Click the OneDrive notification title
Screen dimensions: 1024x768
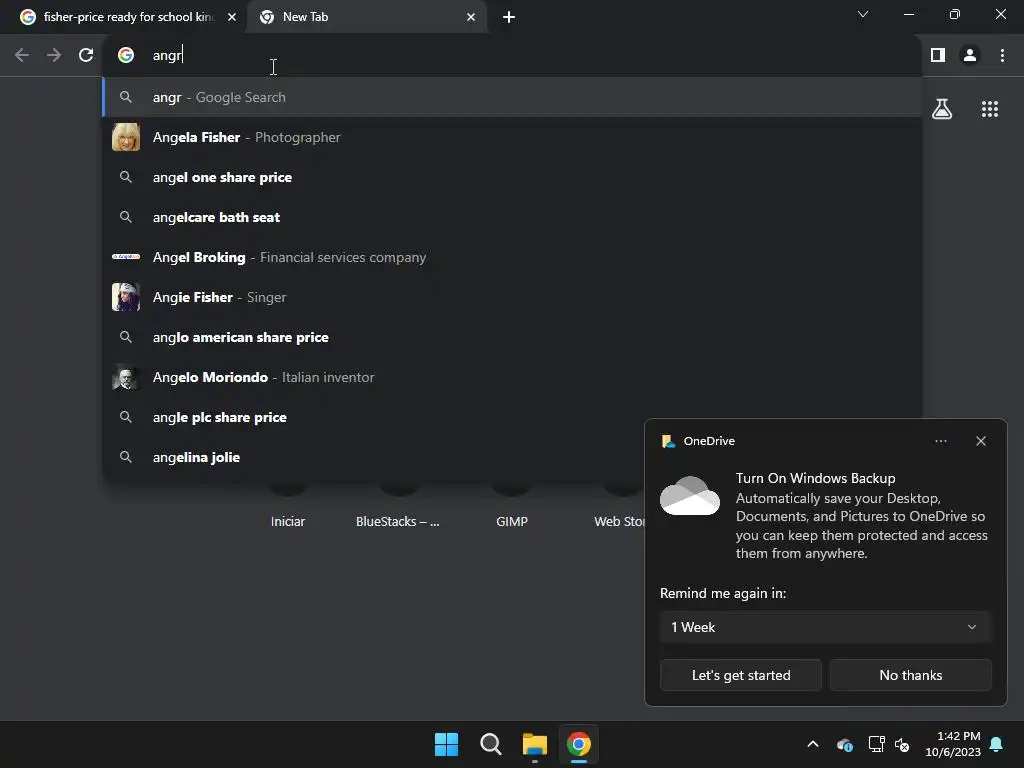click(x=815, y=478)
